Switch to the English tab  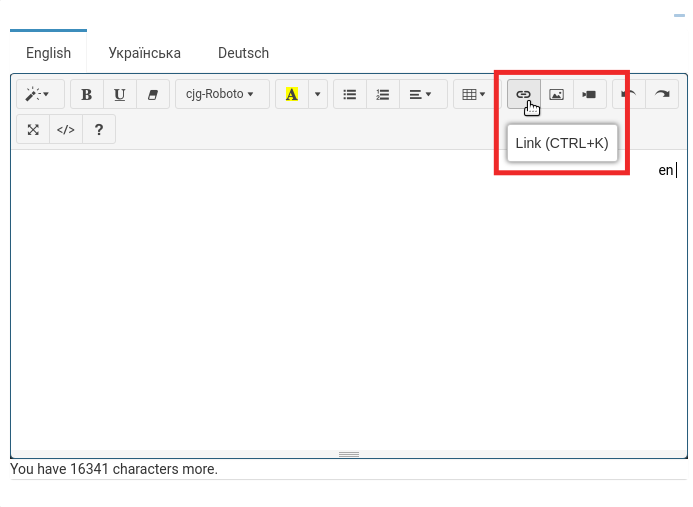point(49,53)
